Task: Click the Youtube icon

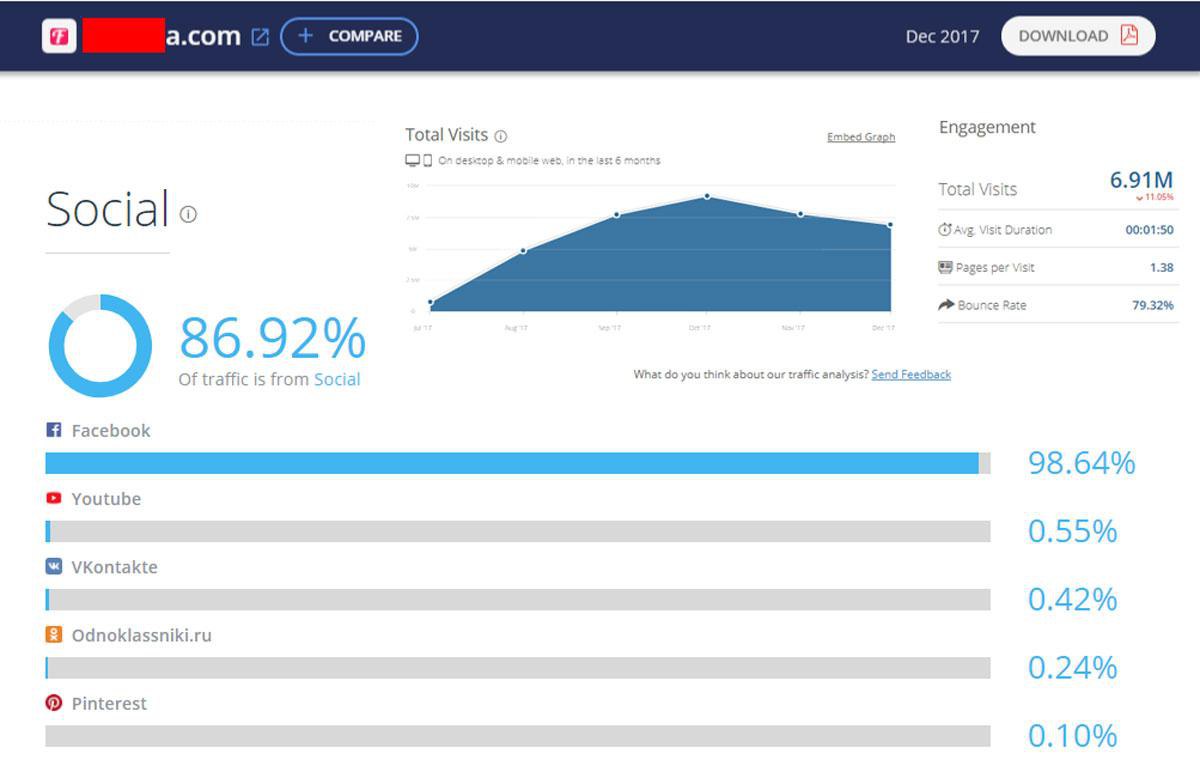Action: (54, 498)
